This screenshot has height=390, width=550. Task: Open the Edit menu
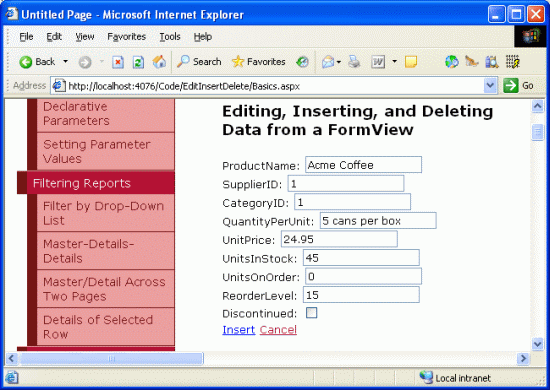coord(54,37)
